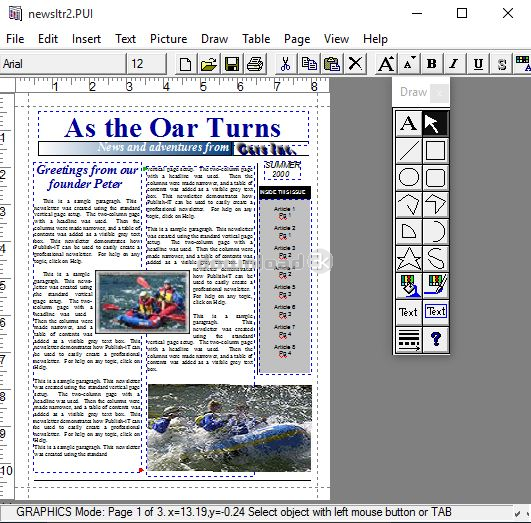The width and height of the screenshot is (531, 523).
Task: Choose the line drawing tool
Action: 409,150
